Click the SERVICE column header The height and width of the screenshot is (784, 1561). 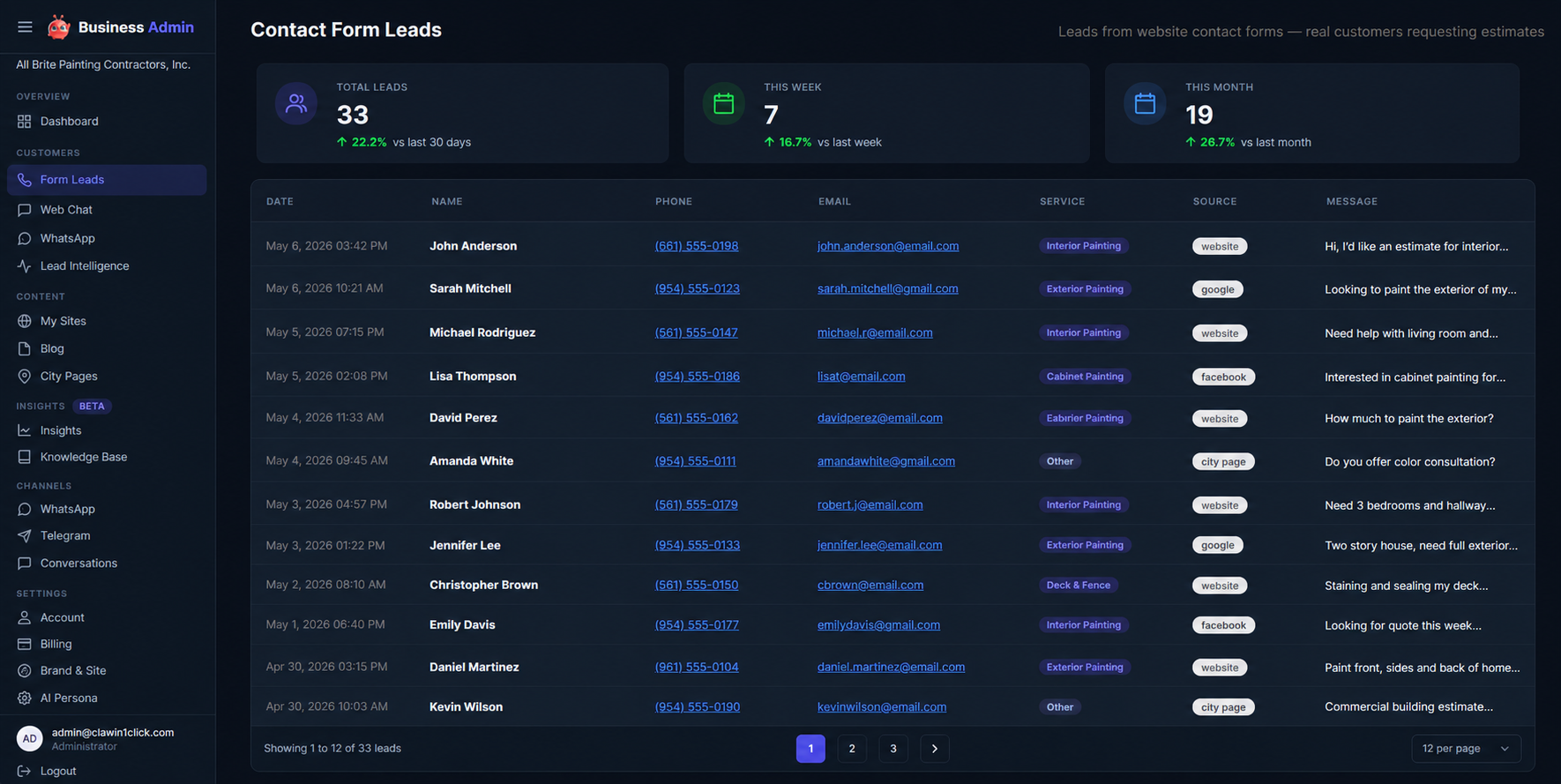(x=1062, y=202)
